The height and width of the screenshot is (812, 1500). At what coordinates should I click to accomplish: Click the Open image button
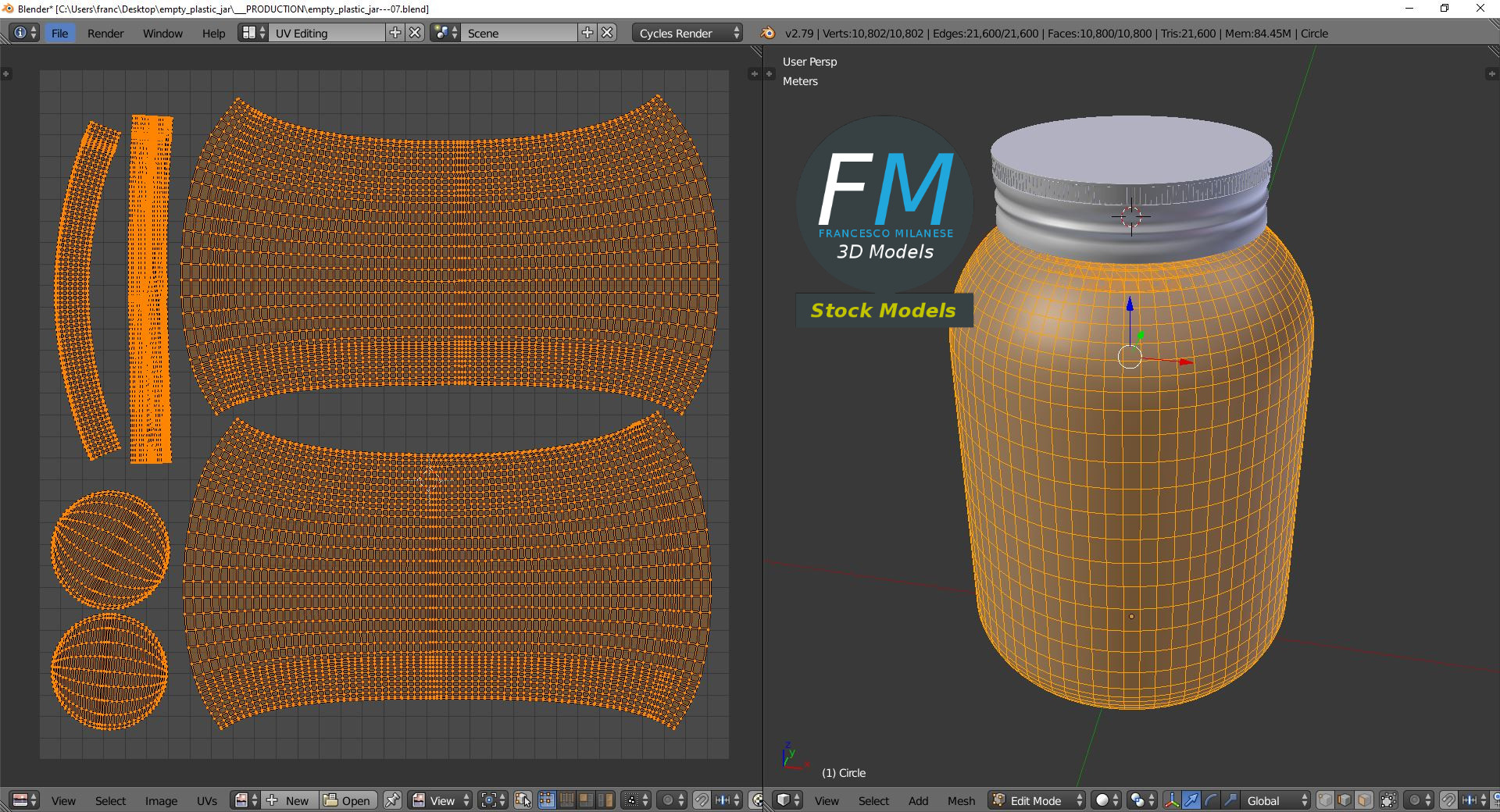[348, 800]
